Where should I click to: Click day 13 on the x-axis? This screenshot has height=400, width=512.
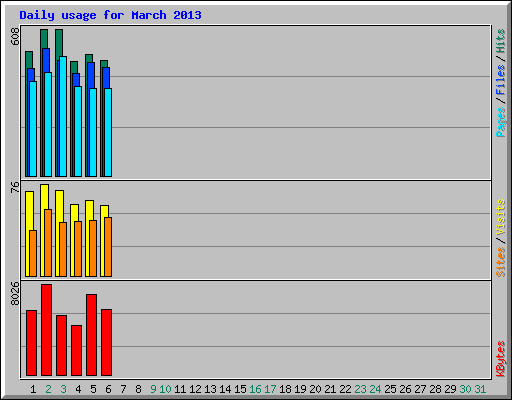click(210, 389)
